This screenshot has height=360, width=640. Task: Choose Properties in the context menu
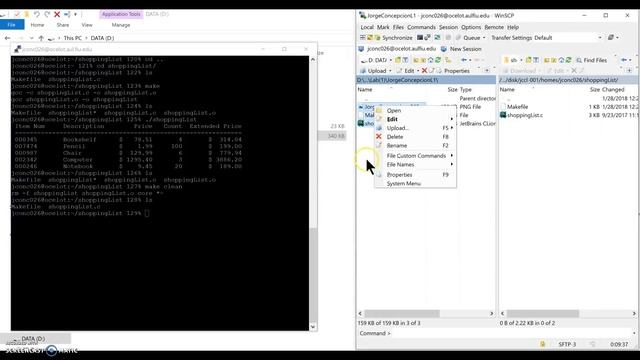point(415,175)
